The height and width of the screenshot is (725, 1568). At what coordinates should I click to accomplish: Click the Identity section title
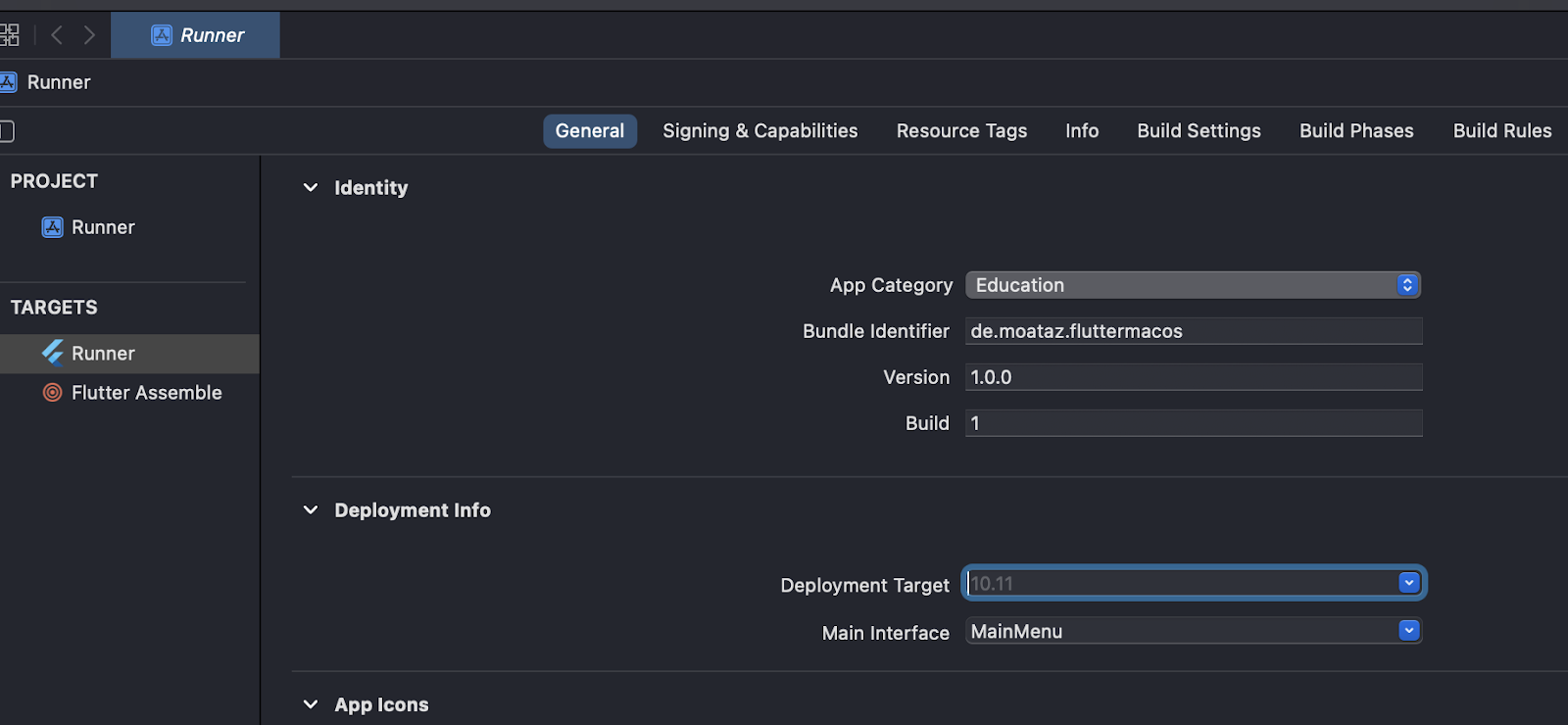coord(370,187)
